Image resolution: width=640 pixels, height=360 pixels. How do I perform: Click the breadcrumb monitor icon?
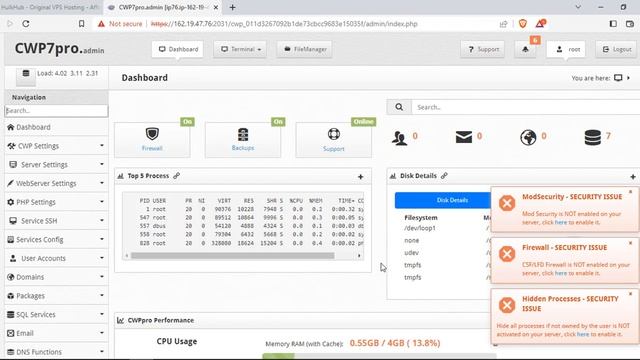(x=618, y=78)
